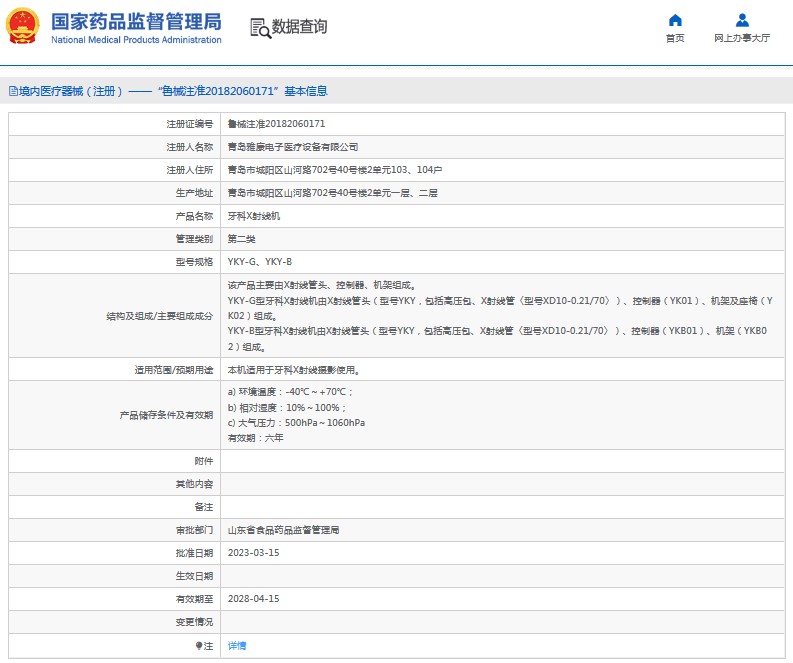Click the 国家药品监督管理局 title
793x663 pixels.
[136, 22]
